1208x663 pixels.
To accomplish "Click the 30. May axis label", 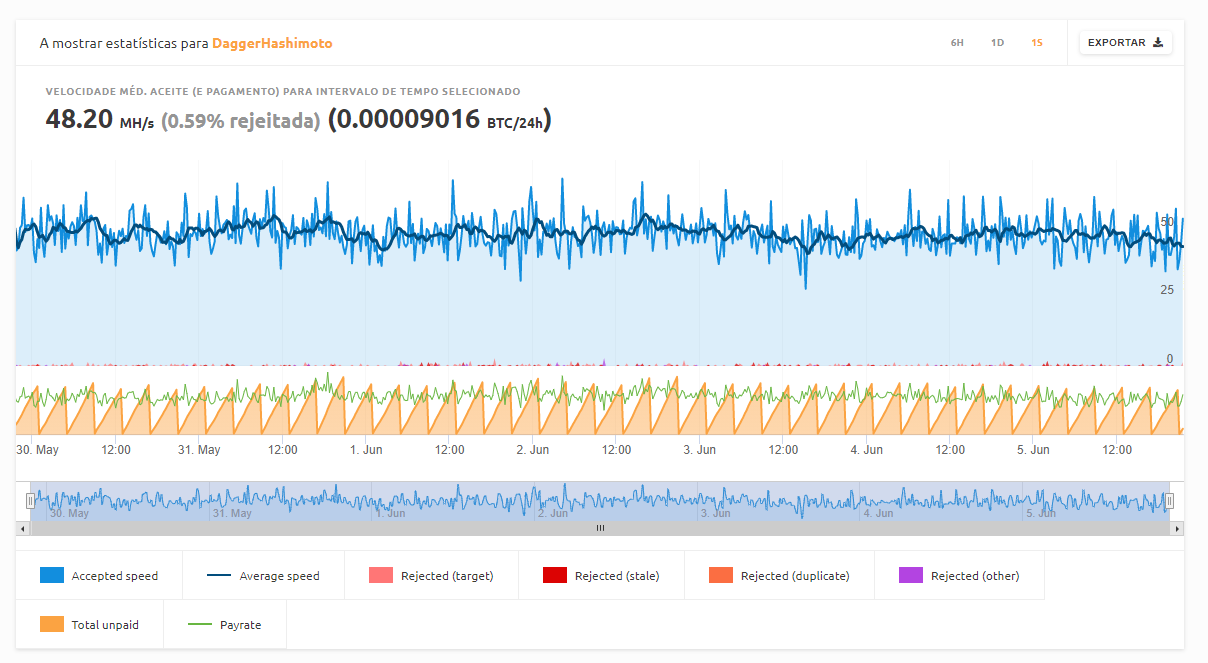I will 37,450.
